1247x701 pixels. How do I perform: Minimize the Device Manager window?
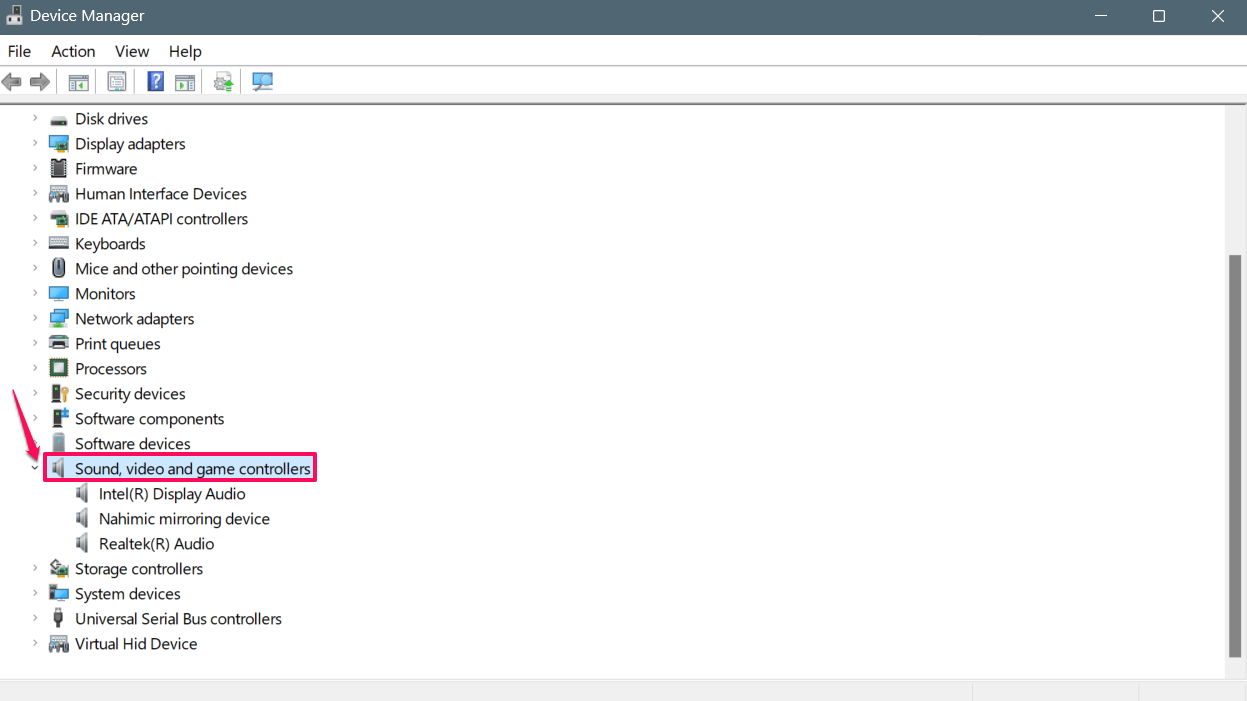coord(1100,16)
